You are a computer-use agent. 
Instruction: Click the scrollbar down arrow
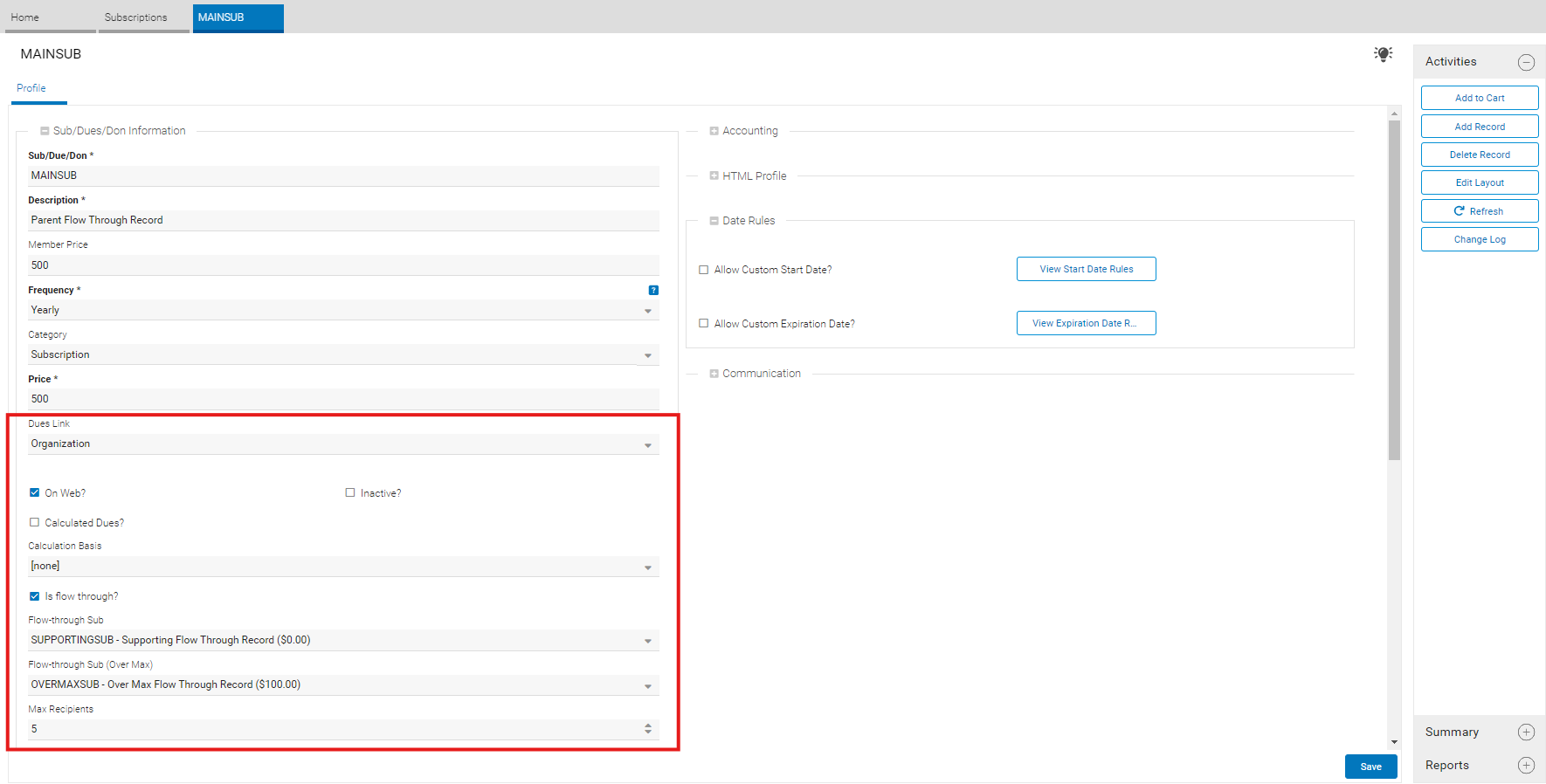click(1394, 742)
